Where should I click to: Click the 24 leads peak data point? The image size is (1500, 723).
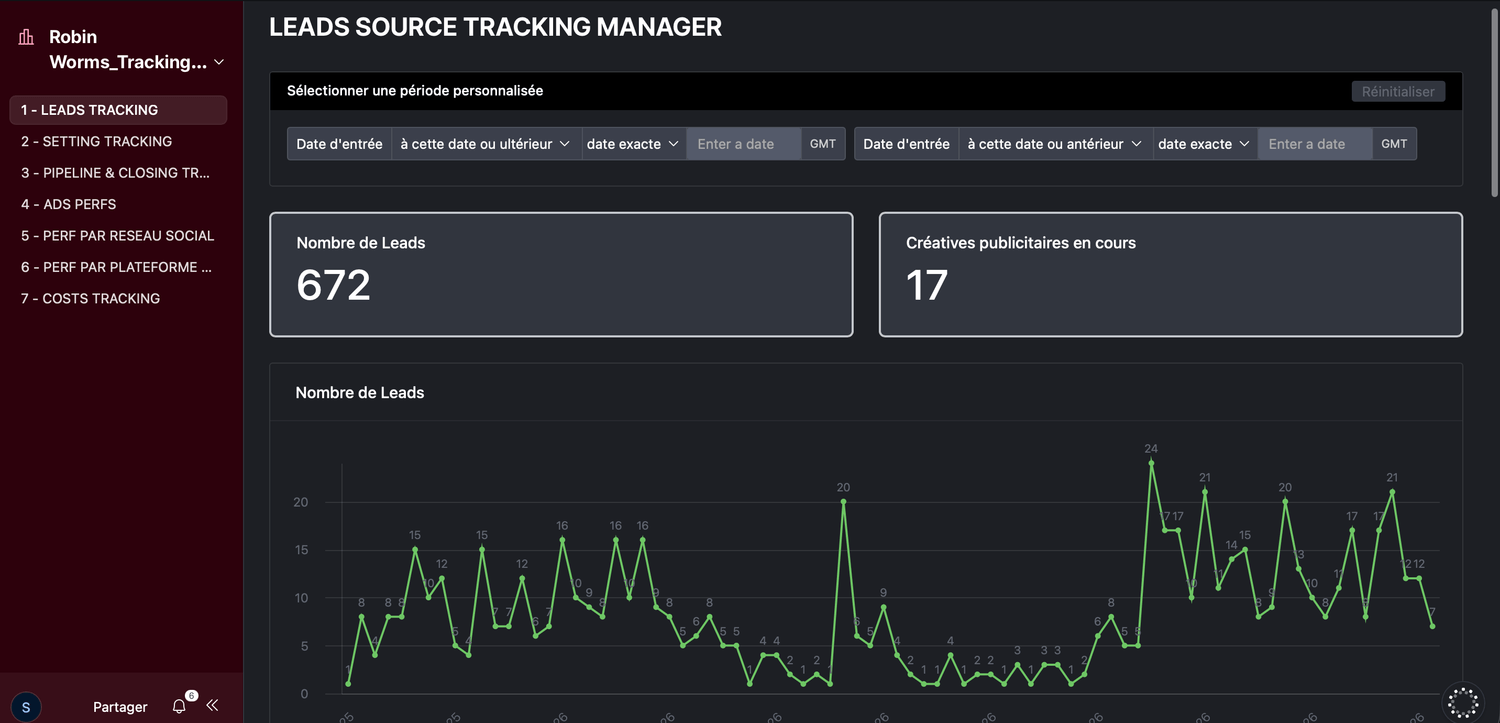pyautogui.click(x=1151, y=463)
